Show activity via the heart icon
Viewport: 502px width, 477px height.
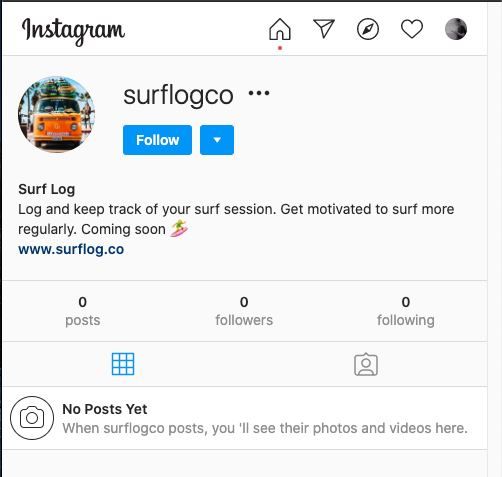pos(412,29)
